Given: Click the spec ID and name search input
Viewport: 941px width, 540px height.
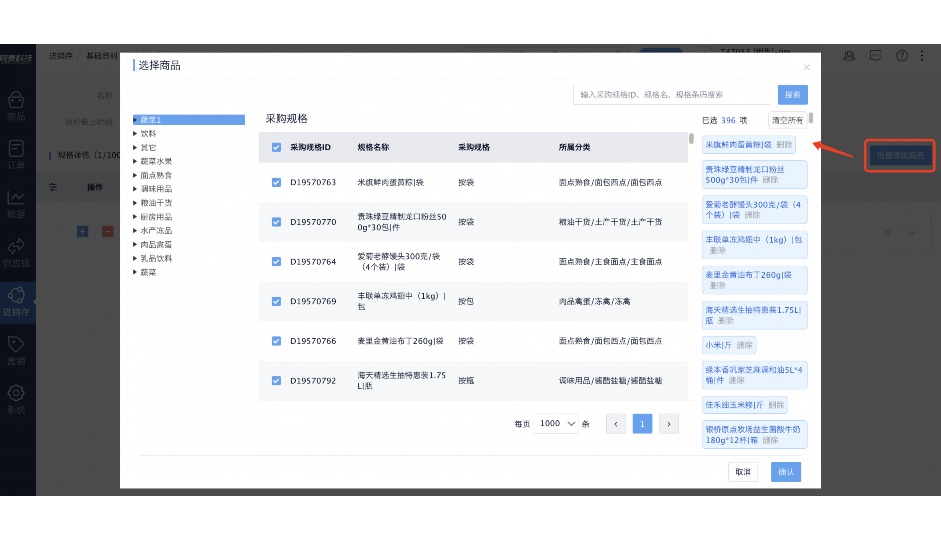Looking at the screenshot, I should pyautogui.click(x=672, y=95).
